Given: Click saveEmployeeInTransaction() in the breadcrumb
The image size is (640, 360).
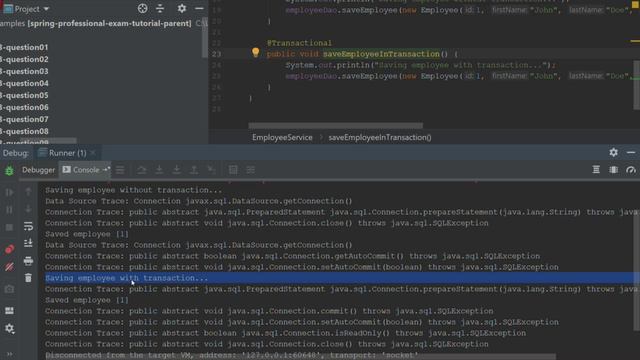Looking at the screenshot, I should (380, 138).
